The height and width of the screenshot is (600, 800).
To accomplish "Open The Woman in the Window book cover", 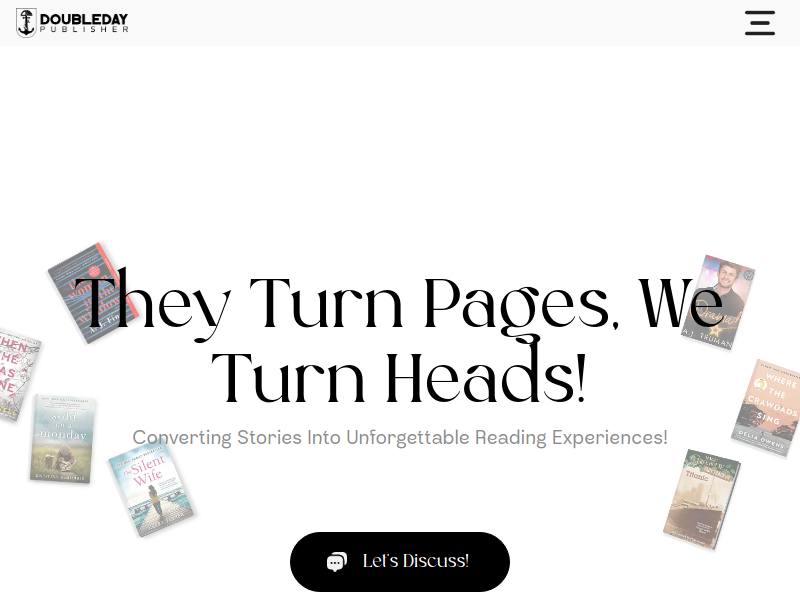I will (93, 293).
